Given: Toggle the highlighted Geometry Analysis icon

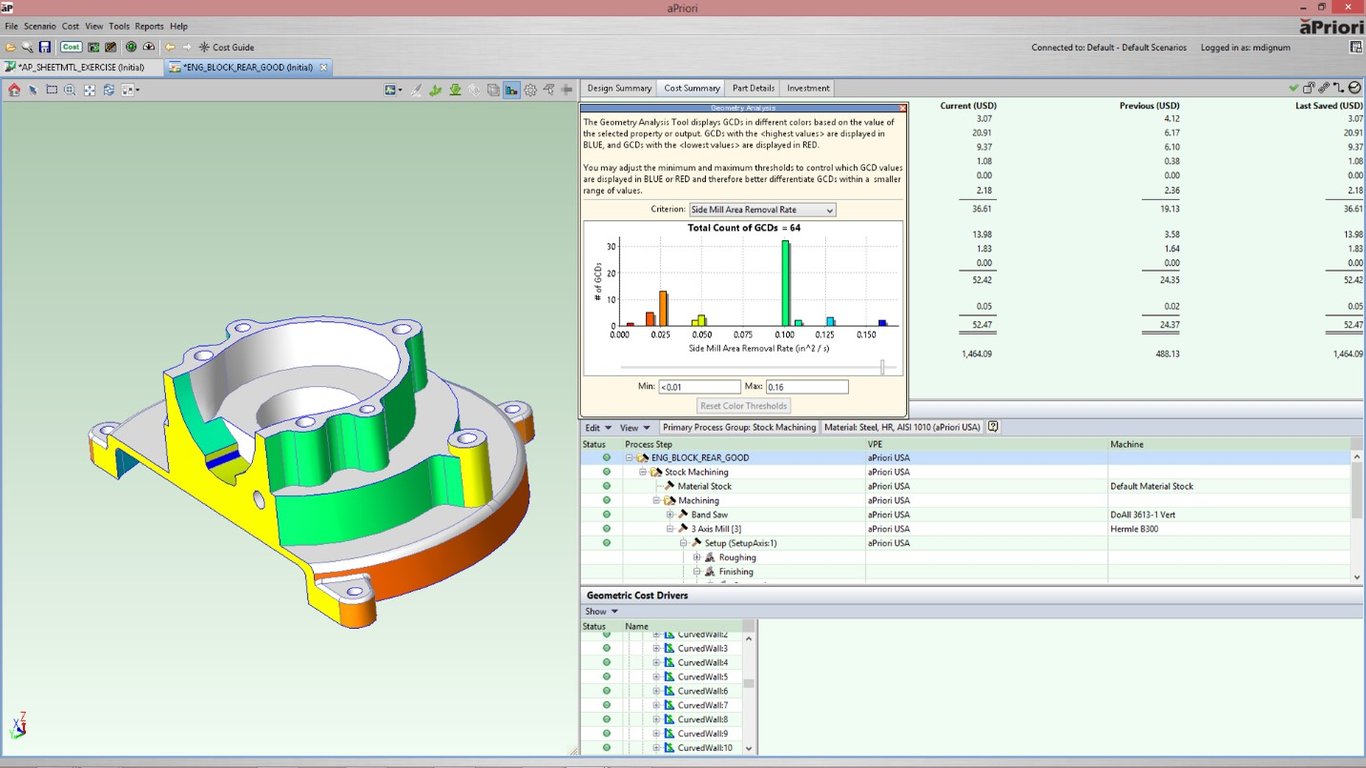Looking at the screenshot, I should click(x=511, y=89).
